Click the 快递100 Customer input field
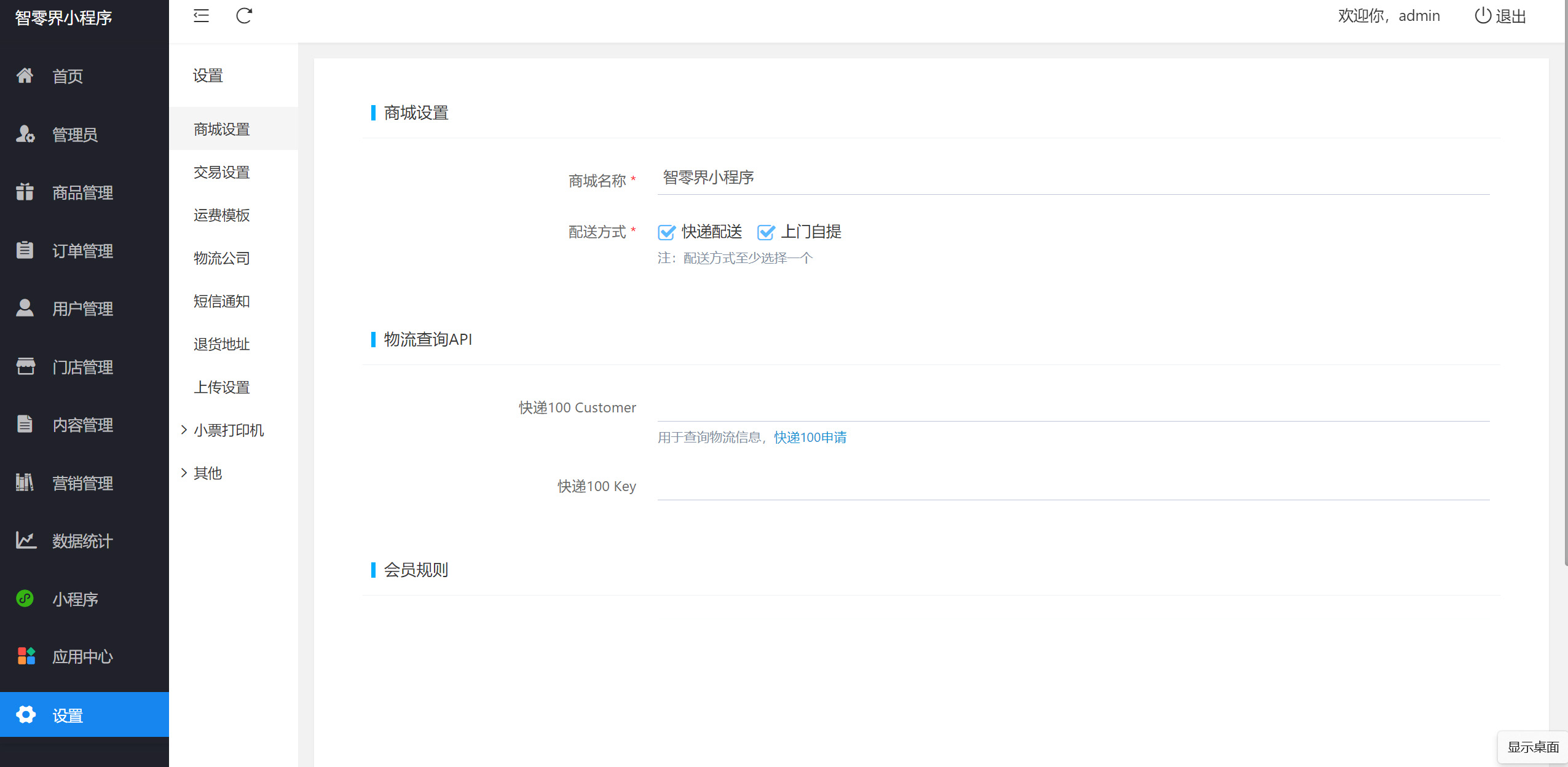This screenshot has width=1568, height=767. (1073, 407)
